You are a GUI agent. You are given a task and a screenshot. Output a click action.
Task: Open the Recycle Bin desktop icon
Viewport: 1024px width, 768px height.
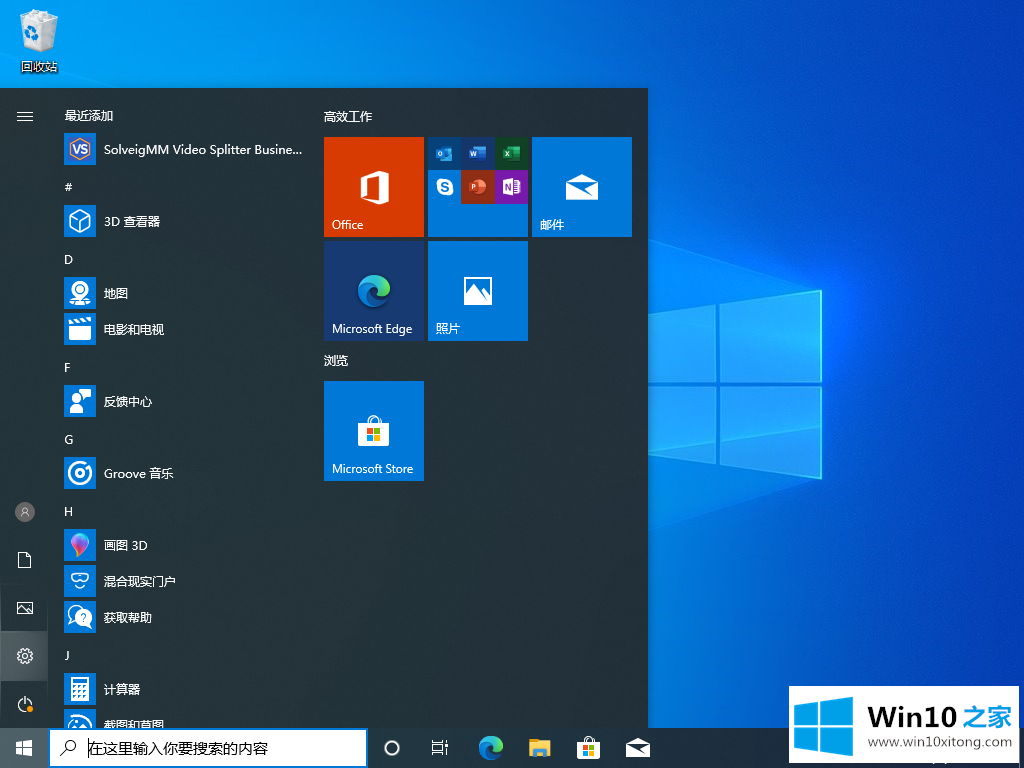point(39,40)
